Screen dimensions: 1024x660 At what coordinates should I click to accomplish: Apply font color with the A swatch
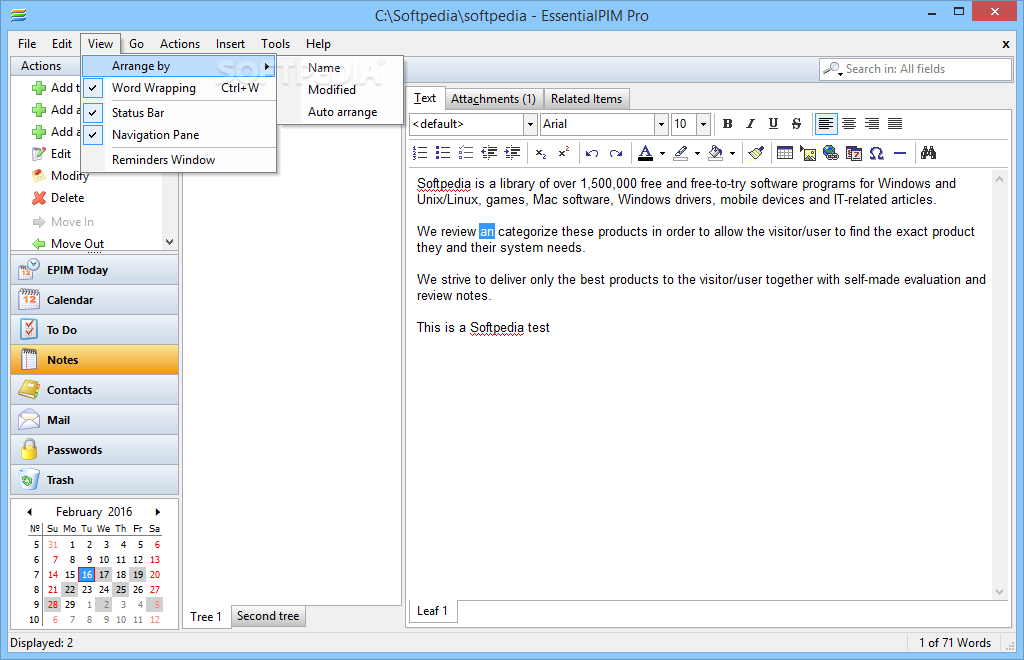coord(646,153)
